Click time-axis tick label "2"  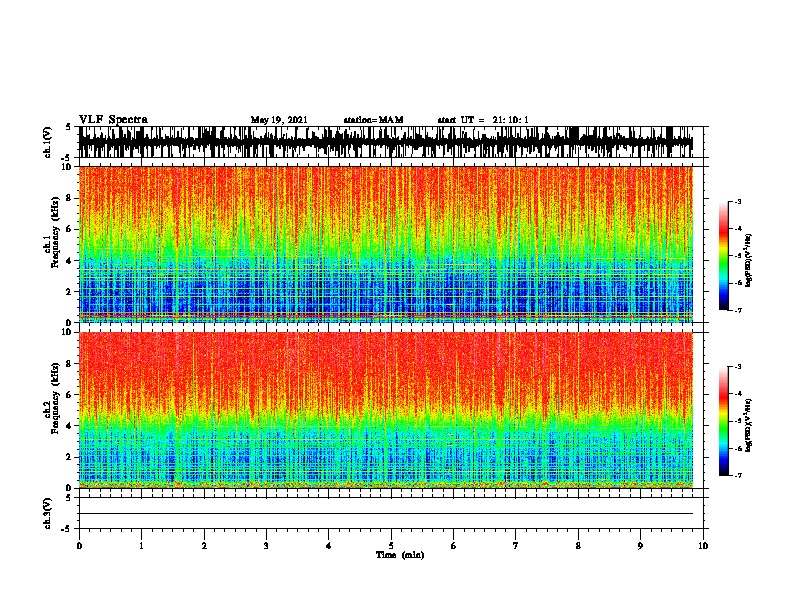point(204,546)
